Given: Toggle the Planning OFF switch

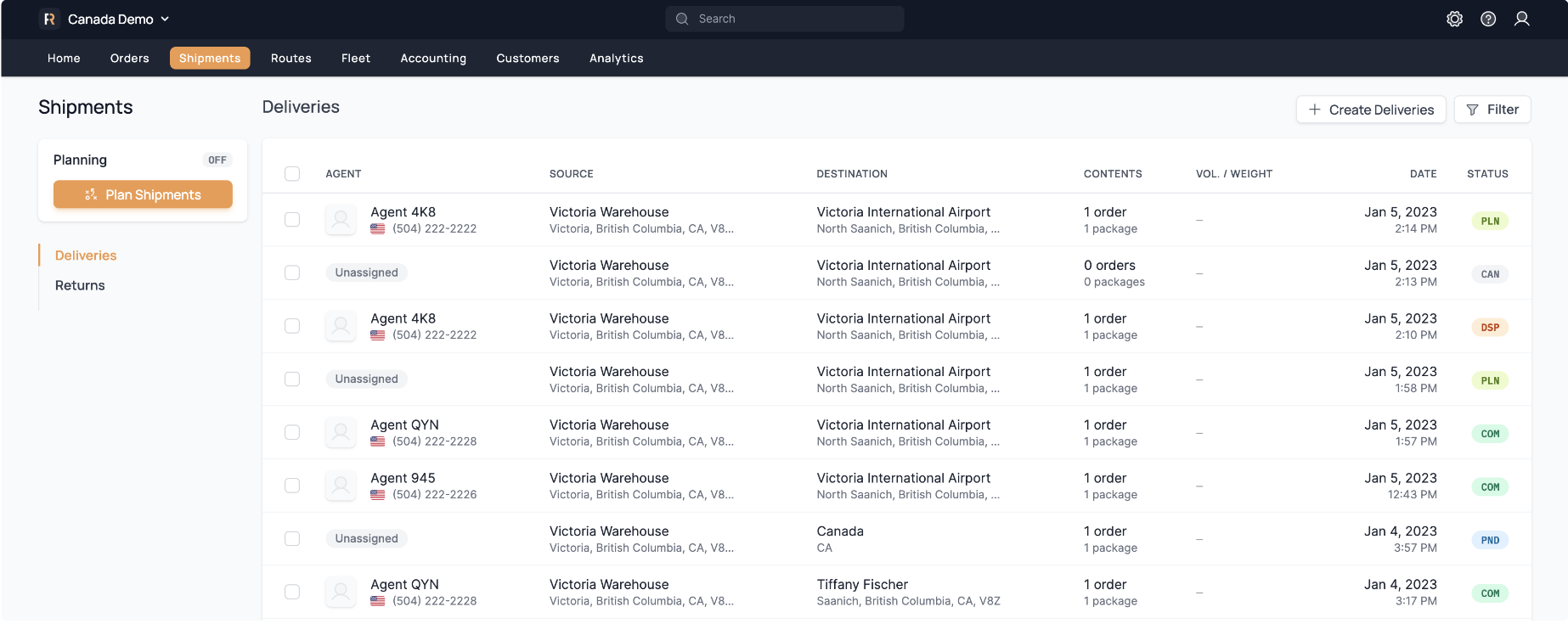Looking at the screenshot, I should pos(217,160).
